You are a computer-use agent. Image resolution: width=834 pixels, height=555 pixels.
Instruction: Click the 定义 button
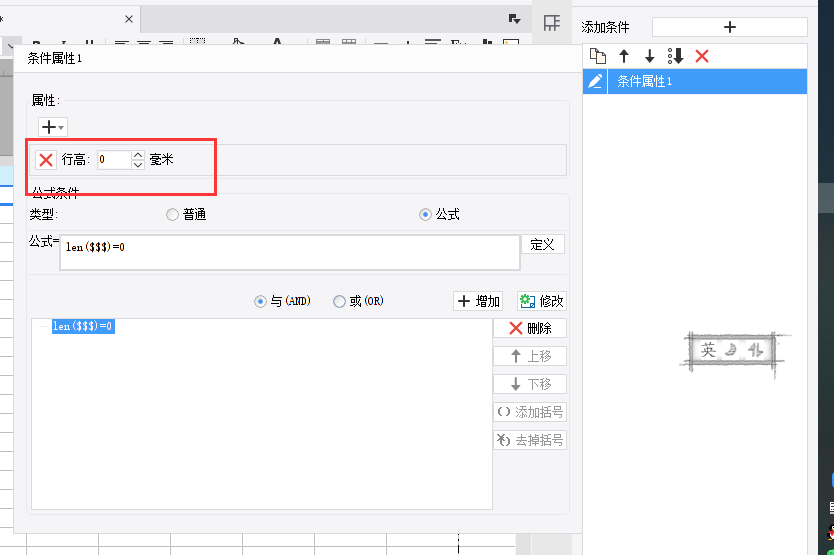click(543, 245)
